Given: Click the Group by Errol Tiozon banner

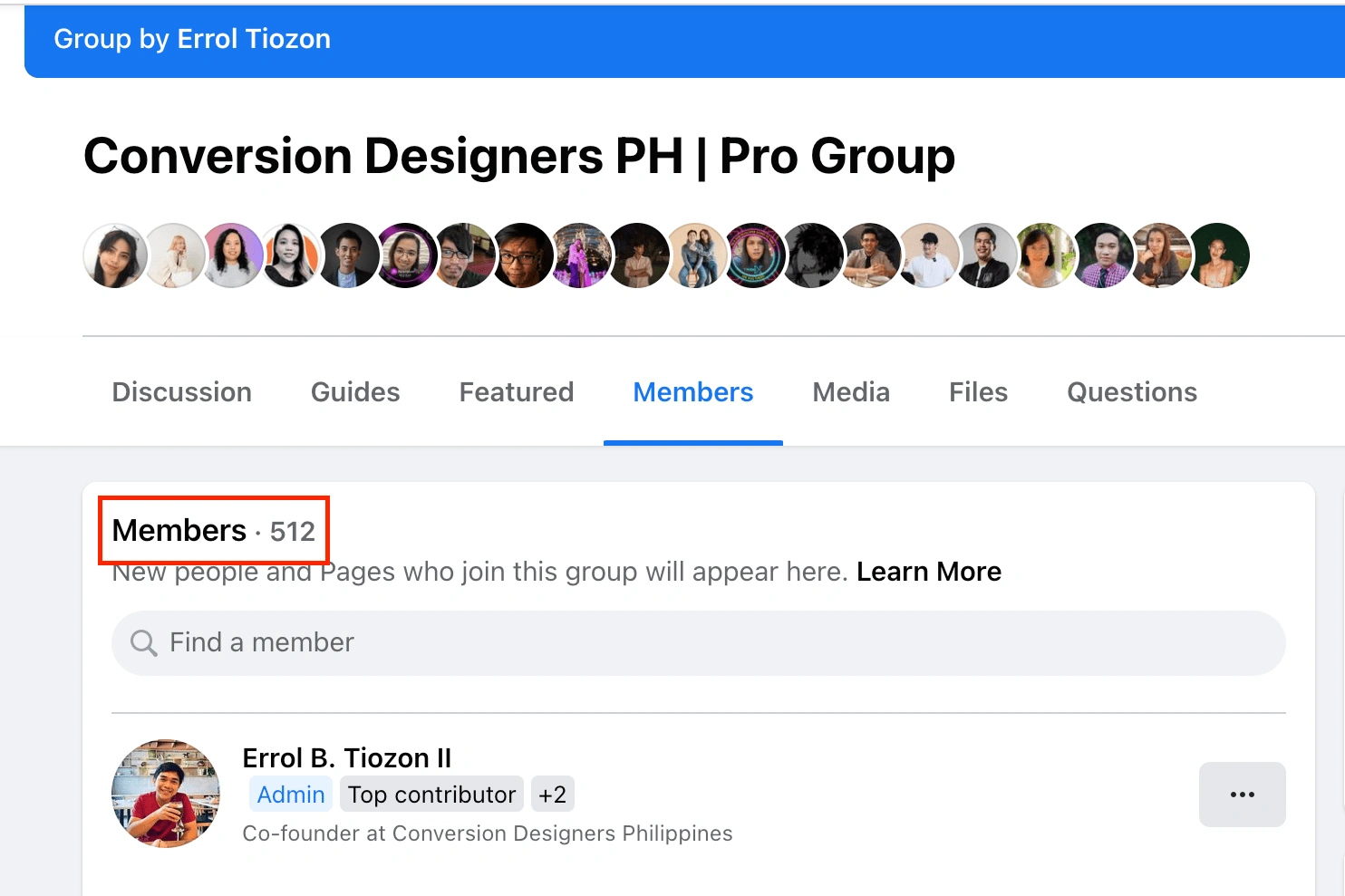Looking at the screenshot, I should (192, 39).
